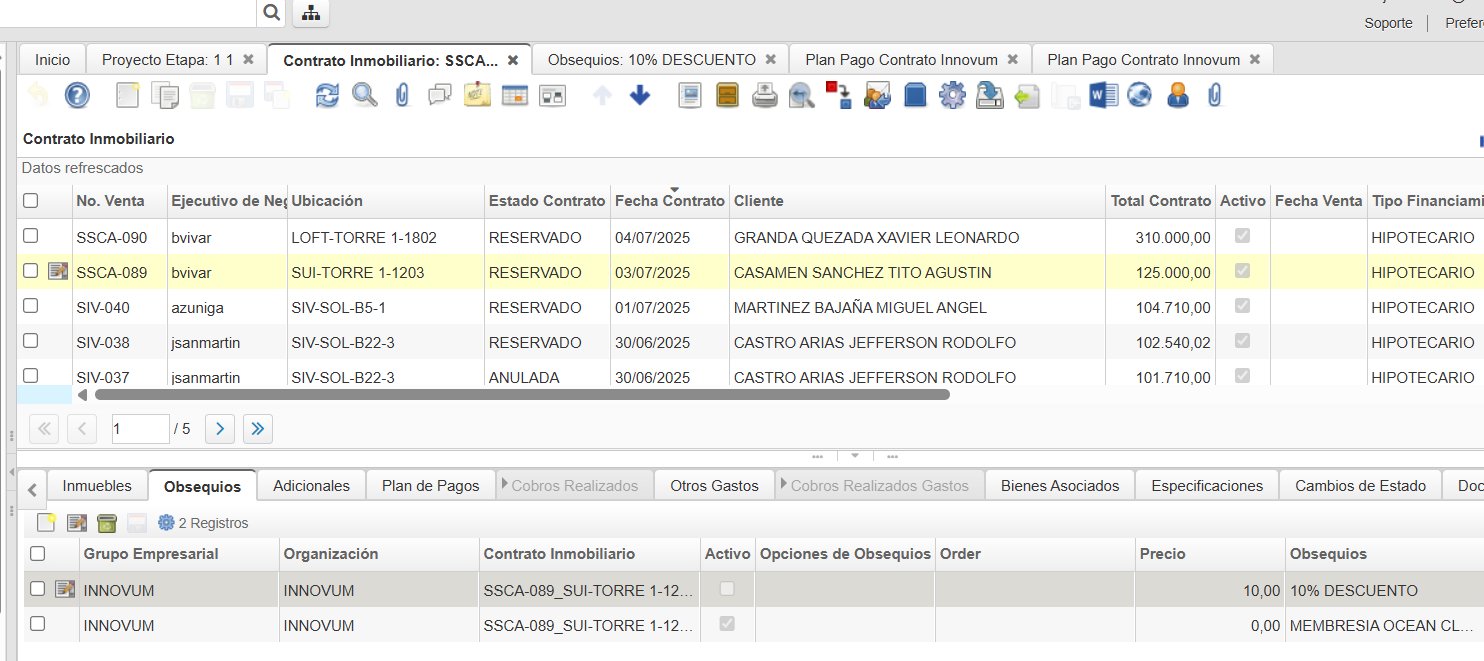Switch to the Plan de Pagos tab
Viewport: 1484px width, 661px height.
click(x=430, y=486)
